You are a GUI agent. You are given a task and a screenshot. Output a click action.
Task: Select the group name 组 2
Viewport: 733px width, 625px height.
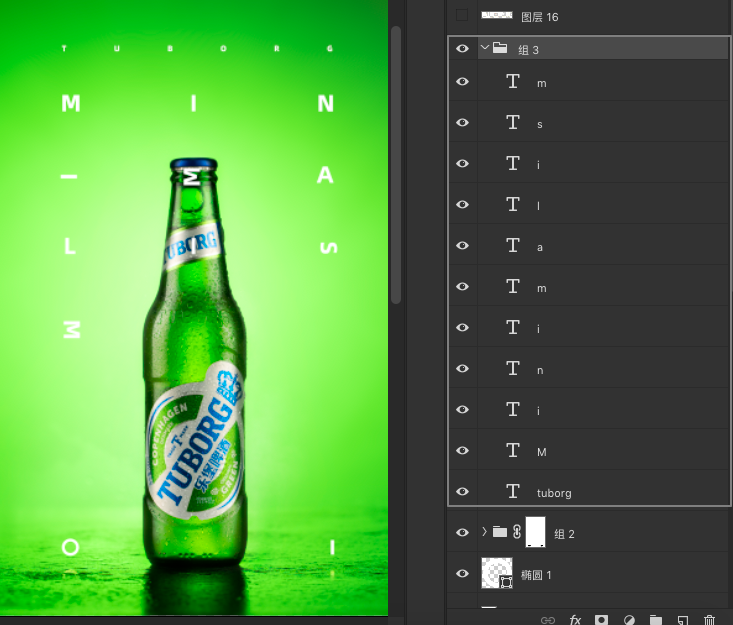[x=564, y=534]
